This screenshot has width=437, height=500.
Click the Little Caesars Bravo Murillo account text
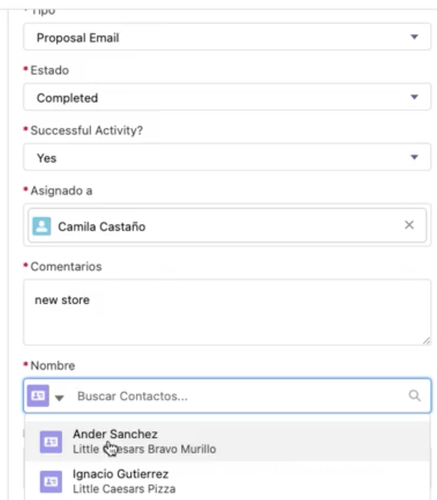click(144, 449)
